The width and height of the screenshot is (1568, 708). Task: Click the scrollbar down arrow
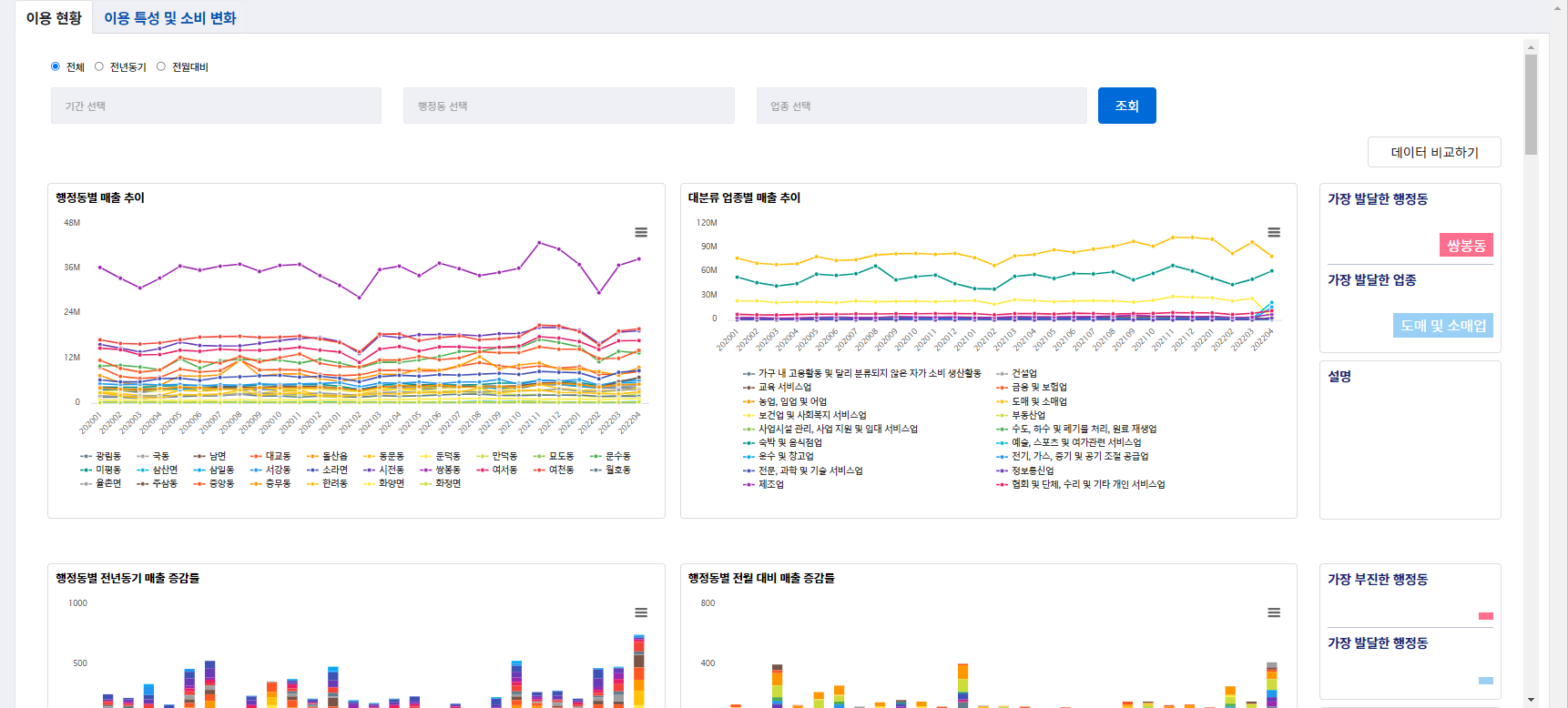click(1531, 700)
